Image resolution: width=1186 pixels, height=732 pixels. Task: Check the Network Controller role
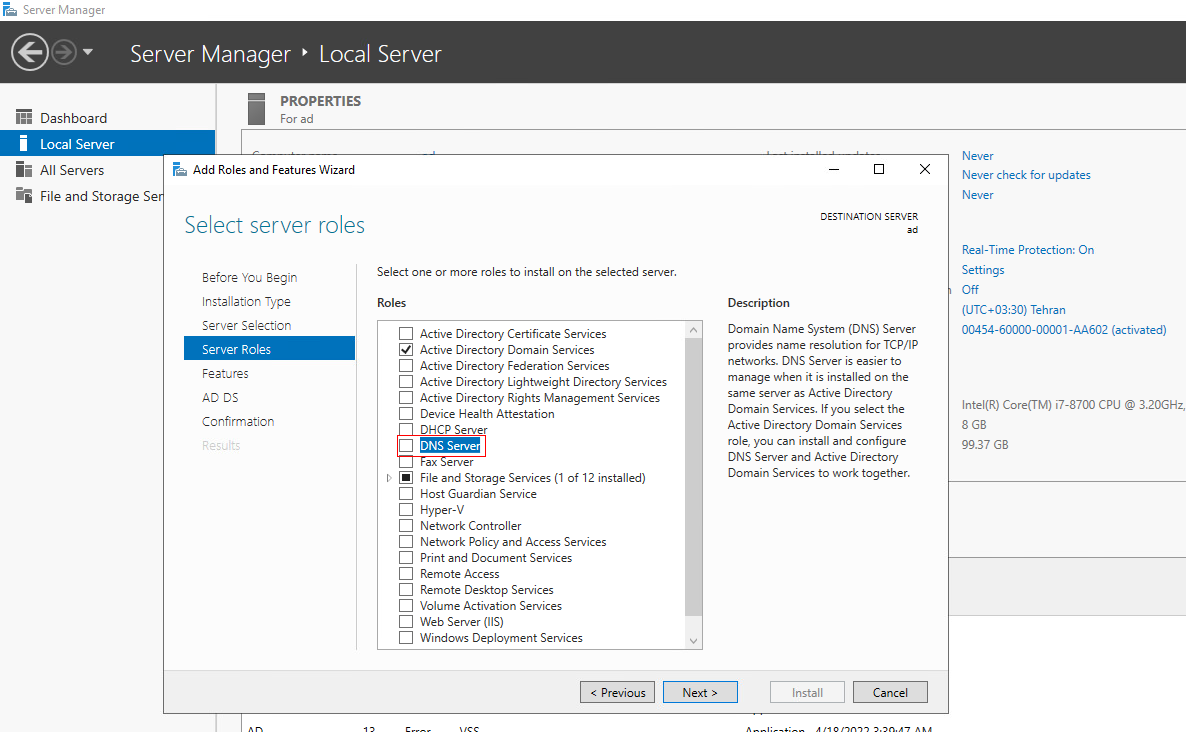point(406,526)
